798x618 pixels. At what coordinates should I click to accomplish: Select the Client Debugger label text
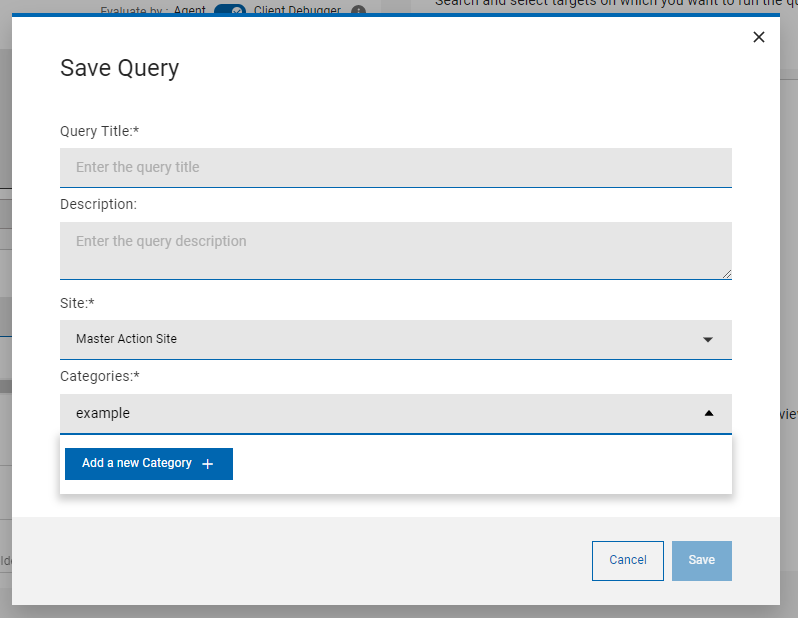click(x=297, y=11)
